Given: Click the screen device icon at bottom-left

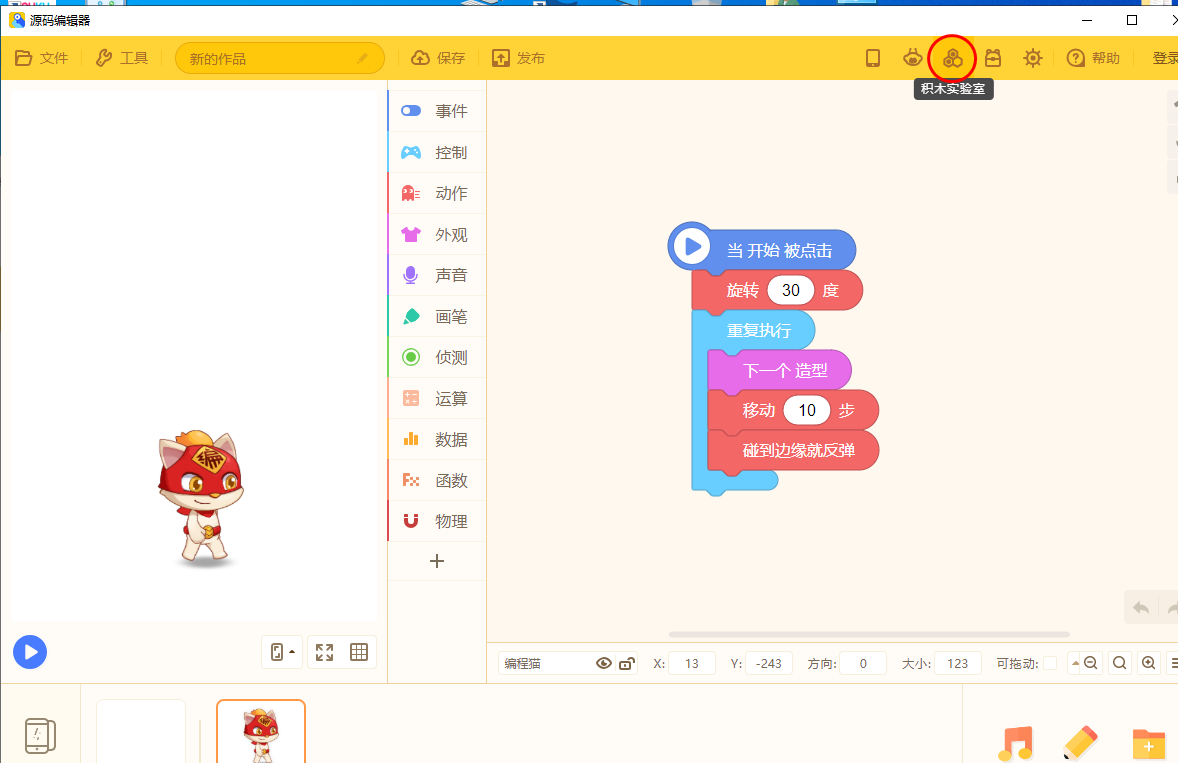Looking at the screenshot, I should click(x=40, y=735).
